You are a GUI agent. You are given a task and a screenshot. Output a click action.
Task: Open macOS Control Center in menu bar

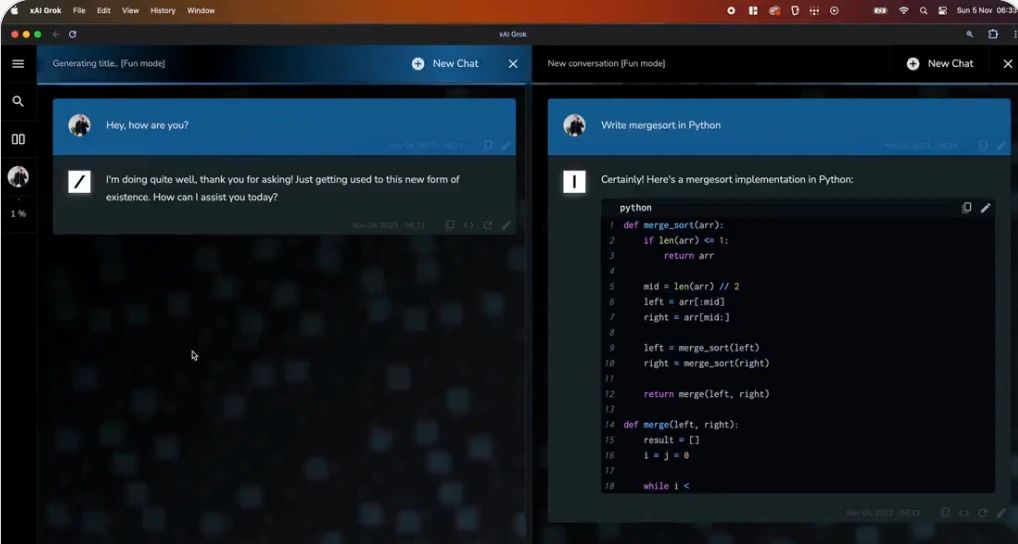pos(942,10)
